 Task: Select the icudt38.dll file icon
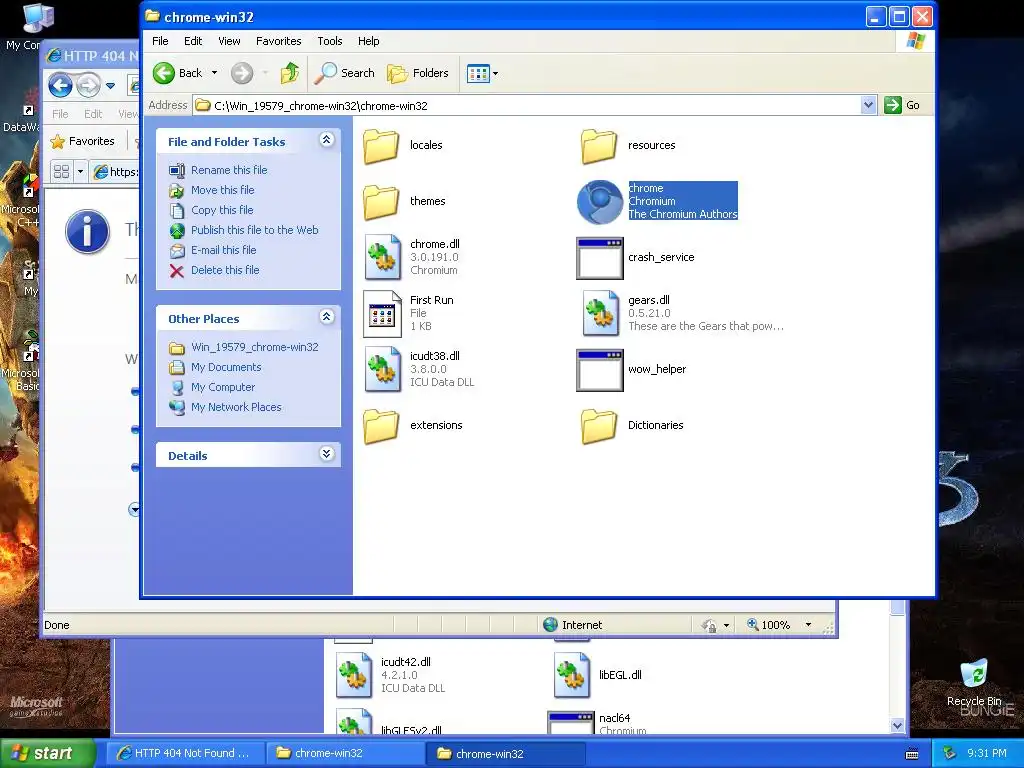(383, 369)
